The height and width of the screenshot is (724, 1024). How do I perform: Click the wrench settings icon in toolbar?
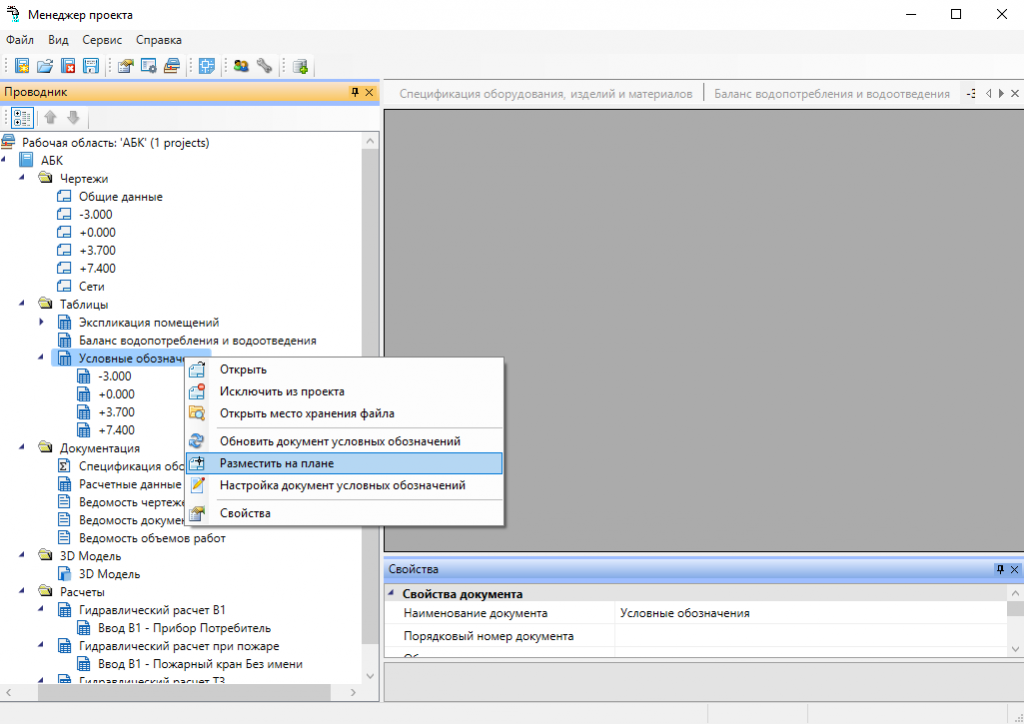(x=264, y=67)
